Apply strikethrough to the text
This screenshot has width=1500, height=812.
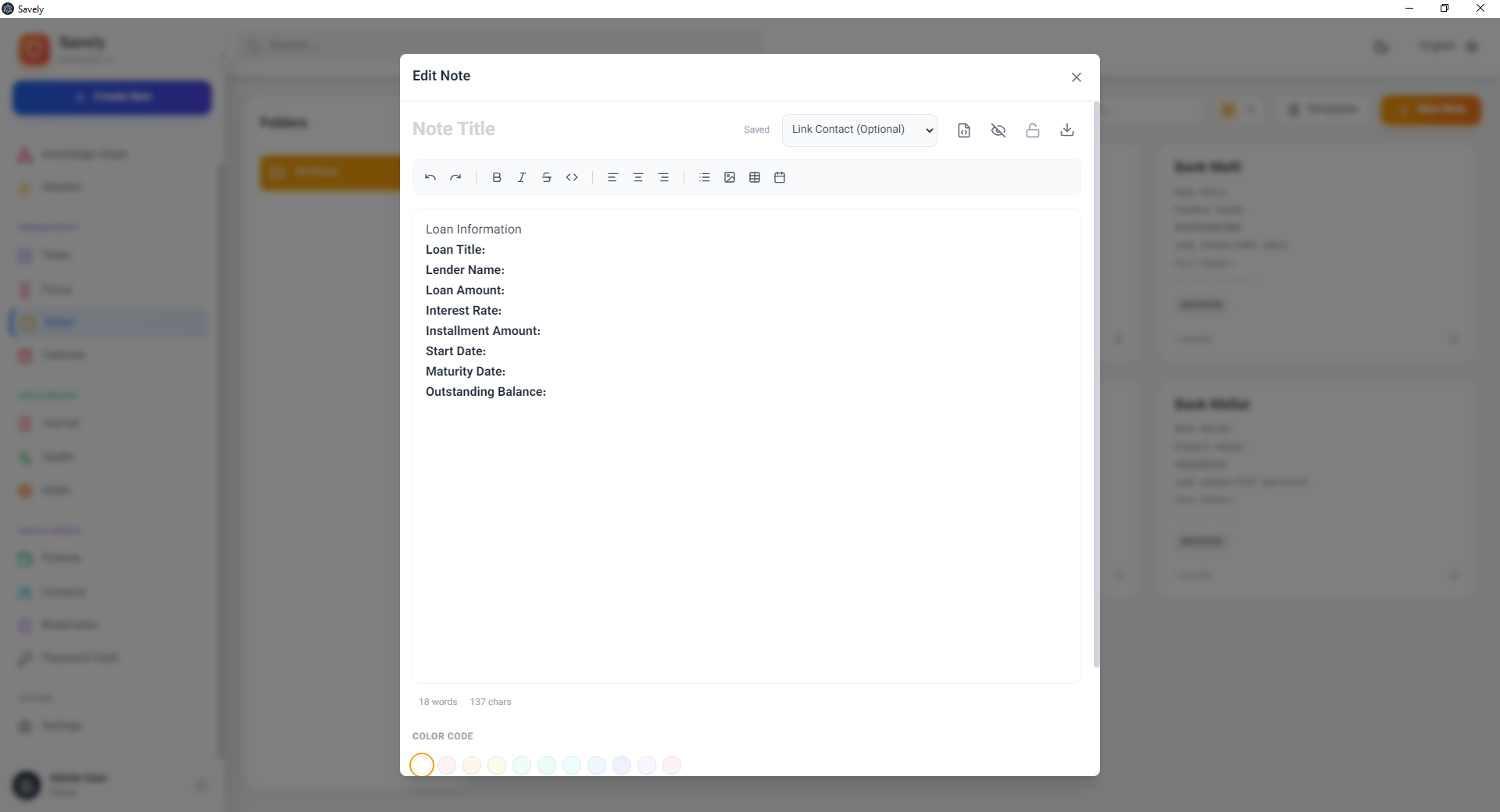(x=547, y=178)
